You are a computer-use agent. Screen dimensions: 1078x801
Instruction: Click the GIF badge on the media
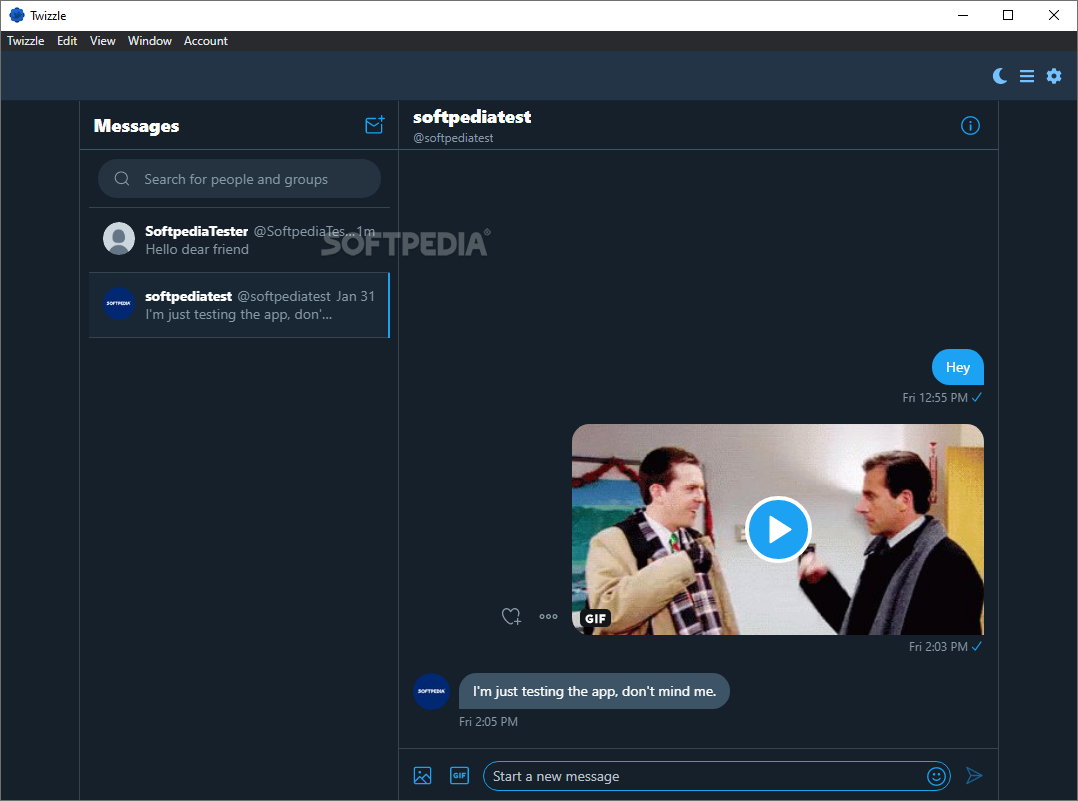[x=595, y=618]
